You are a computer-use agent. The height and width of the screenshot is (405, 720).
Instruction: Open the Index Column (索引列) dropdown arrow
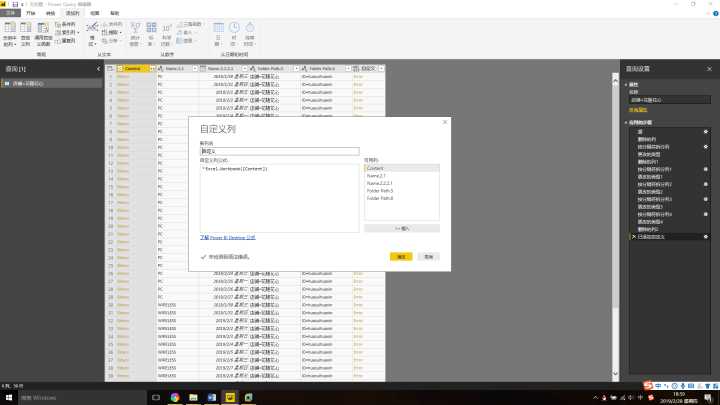click(78, 33)
